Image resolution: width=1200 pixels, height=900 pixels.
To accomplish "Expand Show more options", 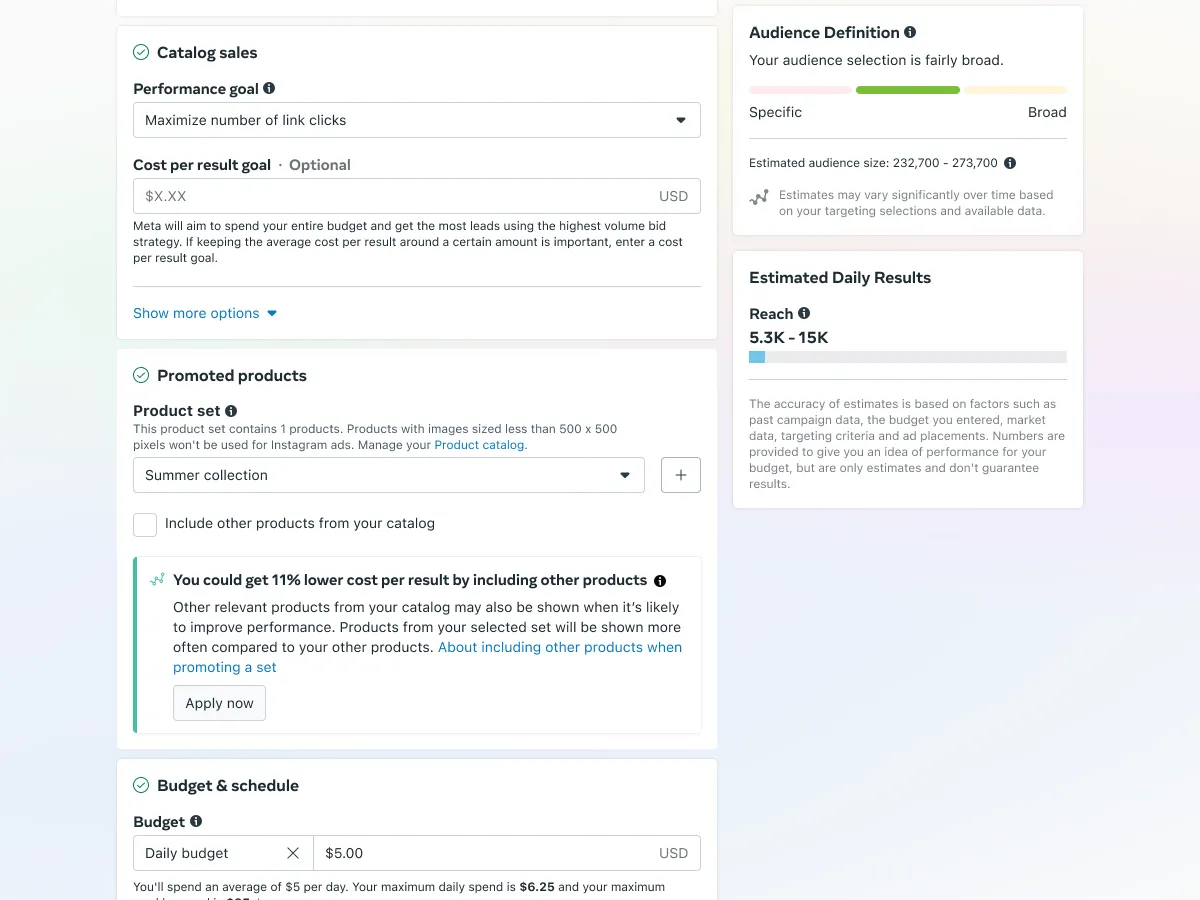I will [x=205, y=313].
